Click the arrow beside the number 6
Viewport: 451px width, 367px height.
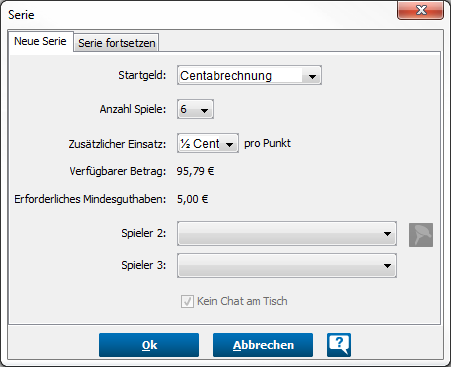204,110
